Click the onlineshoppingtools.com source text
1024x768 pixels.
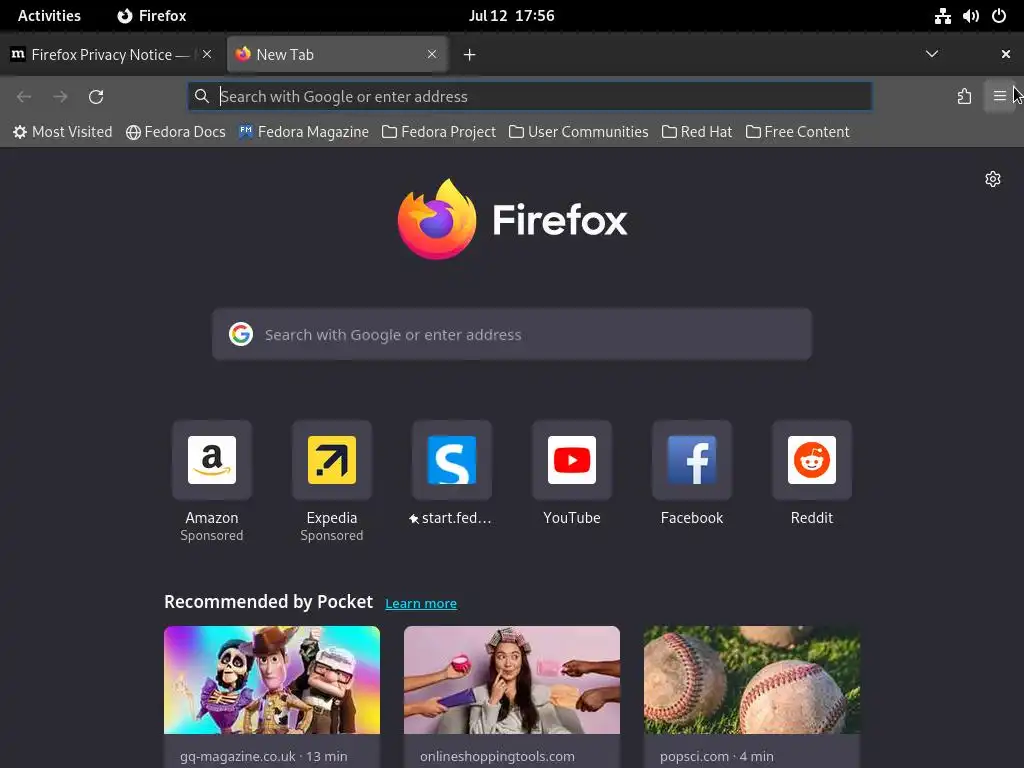click(497, 756)
